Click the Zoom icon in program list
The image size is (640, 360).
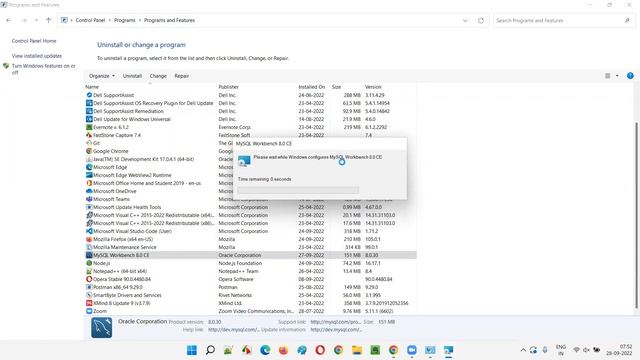(x=89, y=311)
